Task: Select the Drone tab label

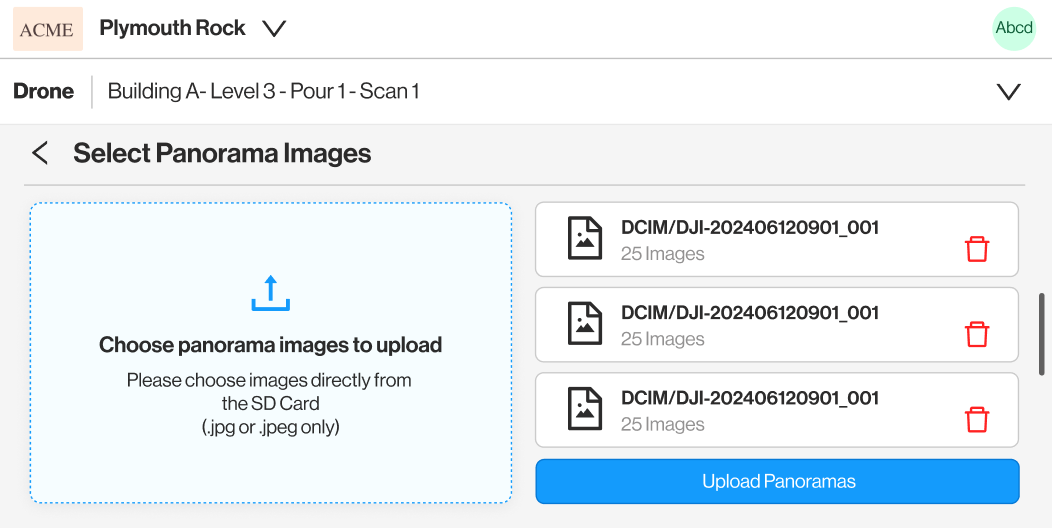Action: coord(44,91)
